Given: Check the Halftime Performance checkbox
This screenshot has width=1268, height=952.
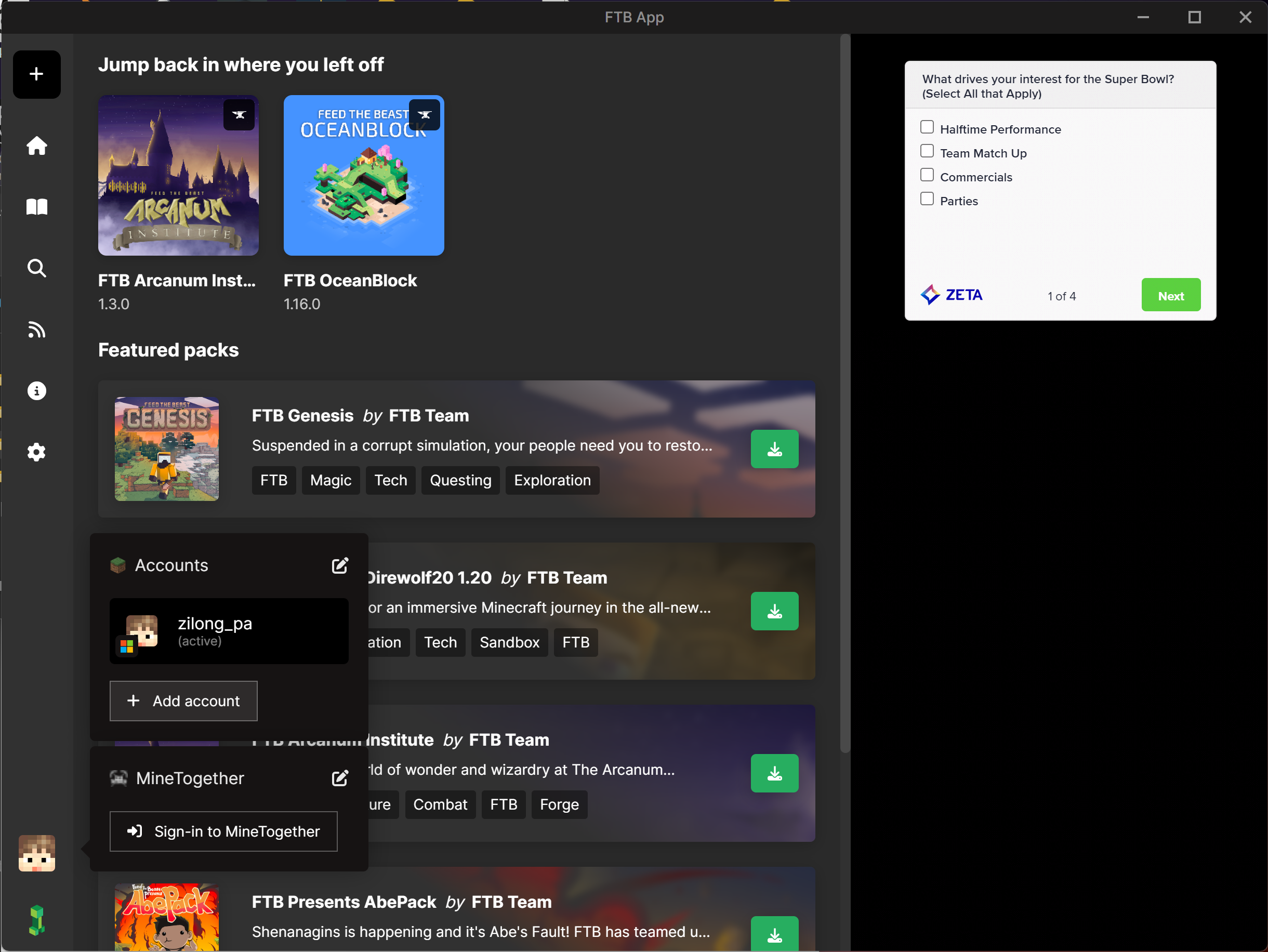Looking at the screenshot, I should click(927, 127).
